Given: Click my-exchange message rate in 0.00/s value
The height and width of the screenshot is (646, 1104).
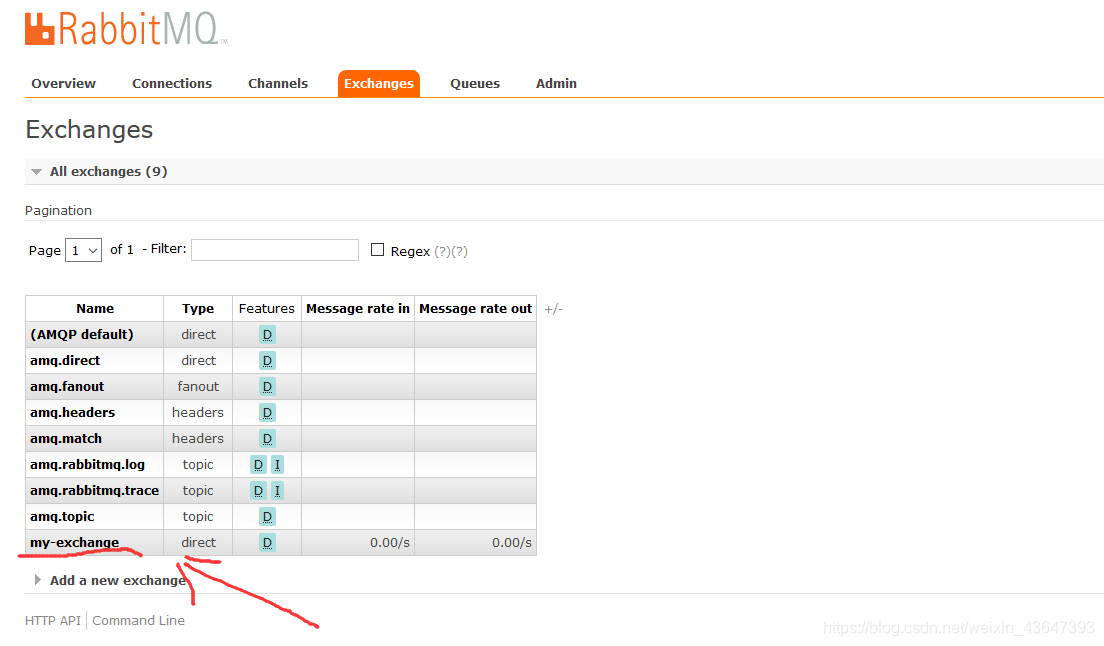Looking at the screenshot, I should [390, 543].
